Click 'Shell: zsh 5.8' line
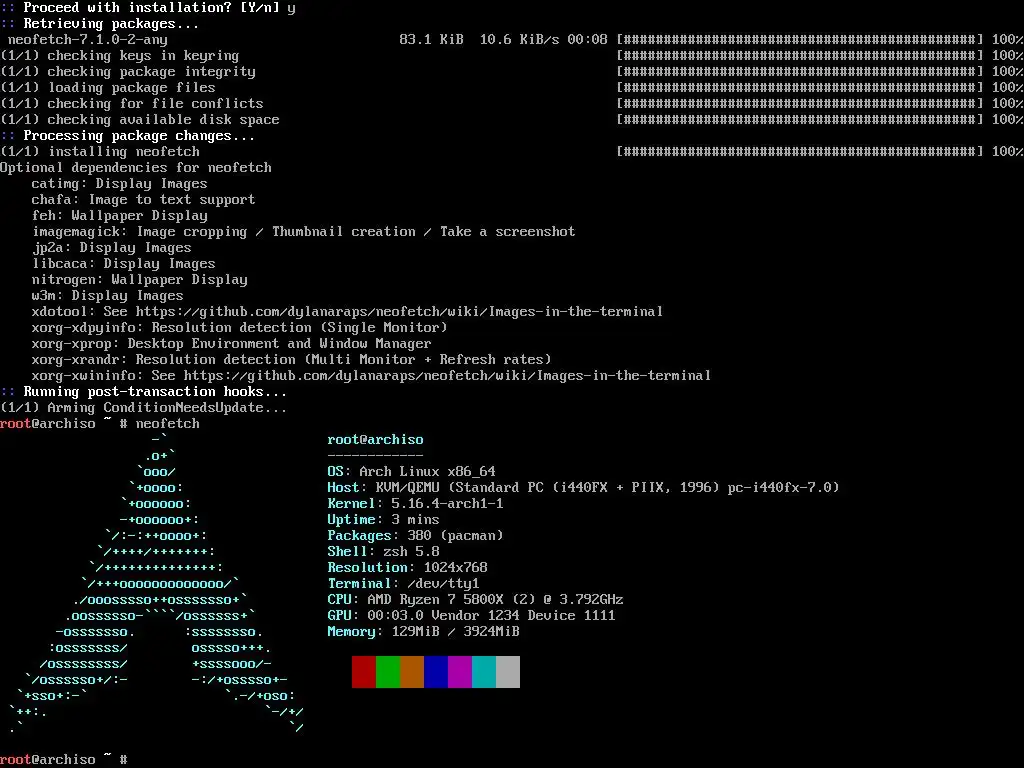The height and width of the screenshot is (768, 1024). pyautogui.click(x=383, y=552)
